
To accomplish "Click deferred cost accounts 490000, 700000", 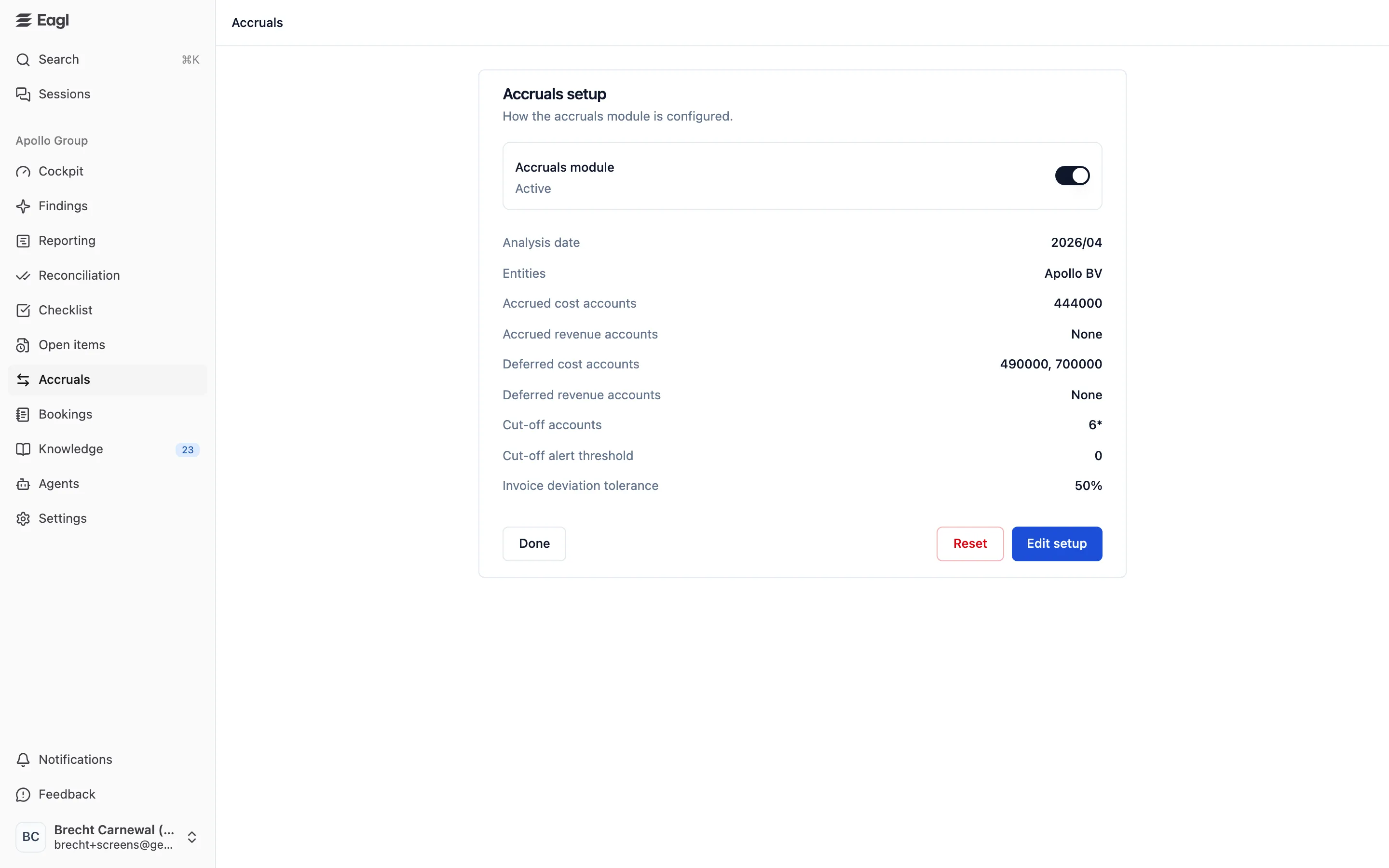I will (1050, 365).
